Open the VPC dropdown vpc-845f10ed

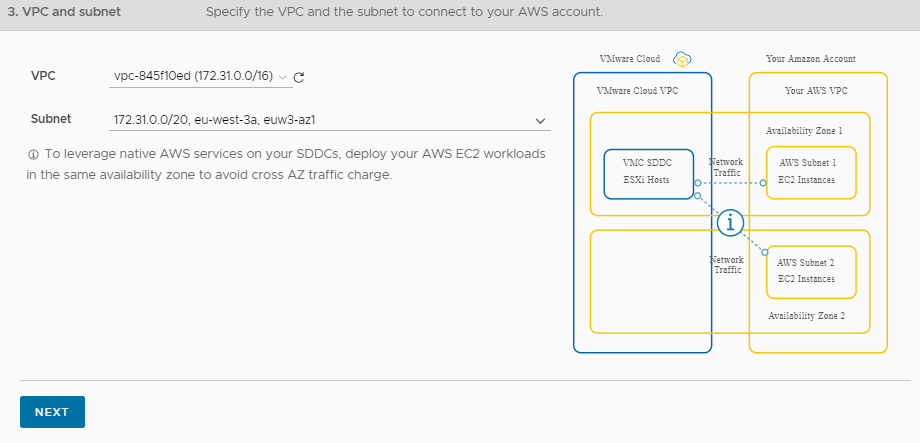[x=200, y=76]
